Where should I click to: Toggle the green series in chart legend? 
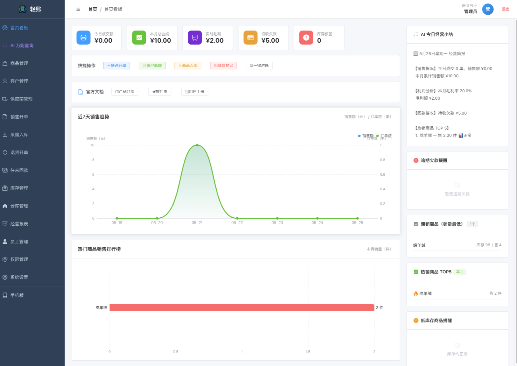tap(384, 136)
